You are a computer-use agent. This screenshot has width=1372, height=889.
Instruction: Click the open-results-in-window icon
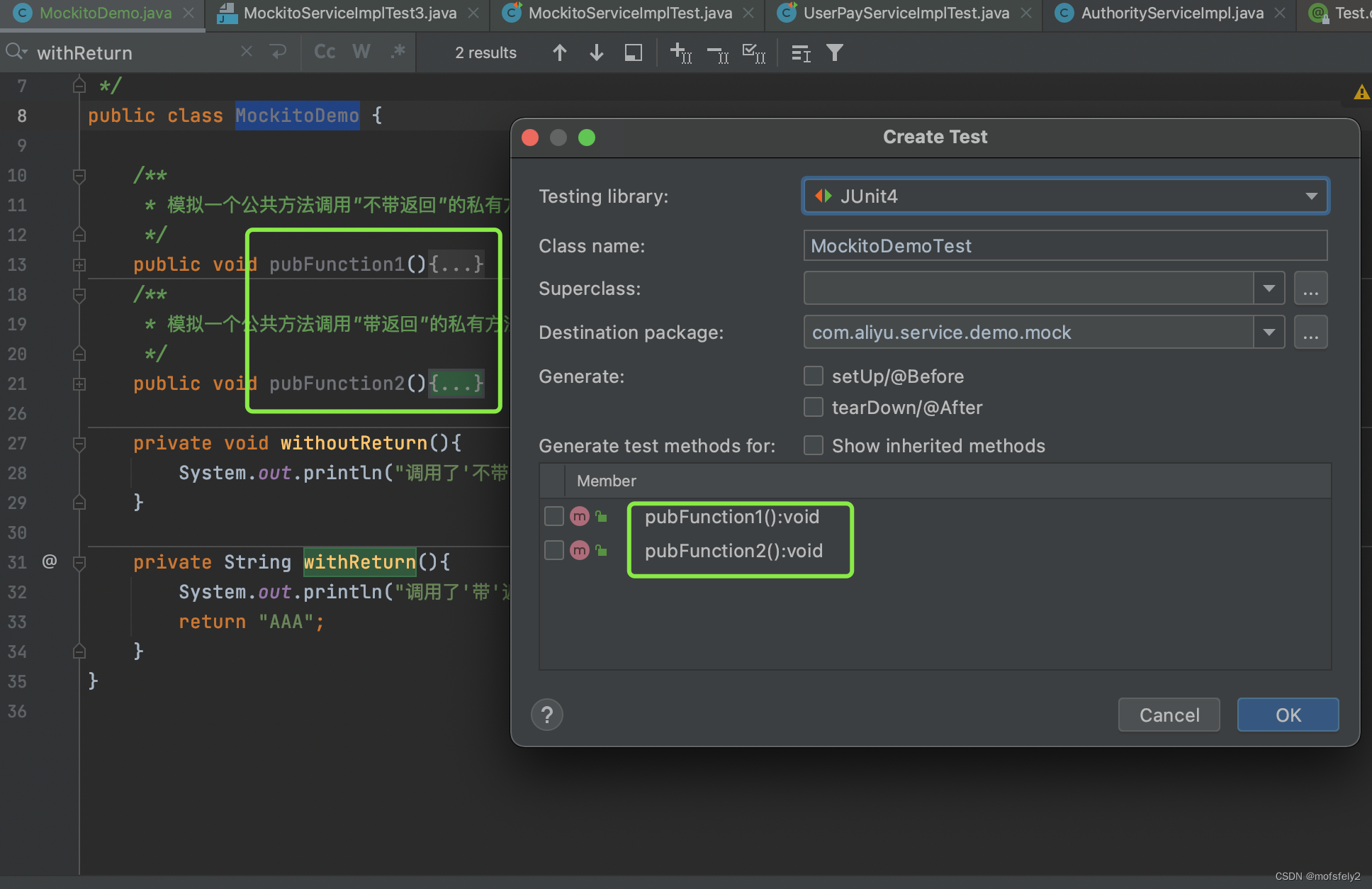point(634,52)
